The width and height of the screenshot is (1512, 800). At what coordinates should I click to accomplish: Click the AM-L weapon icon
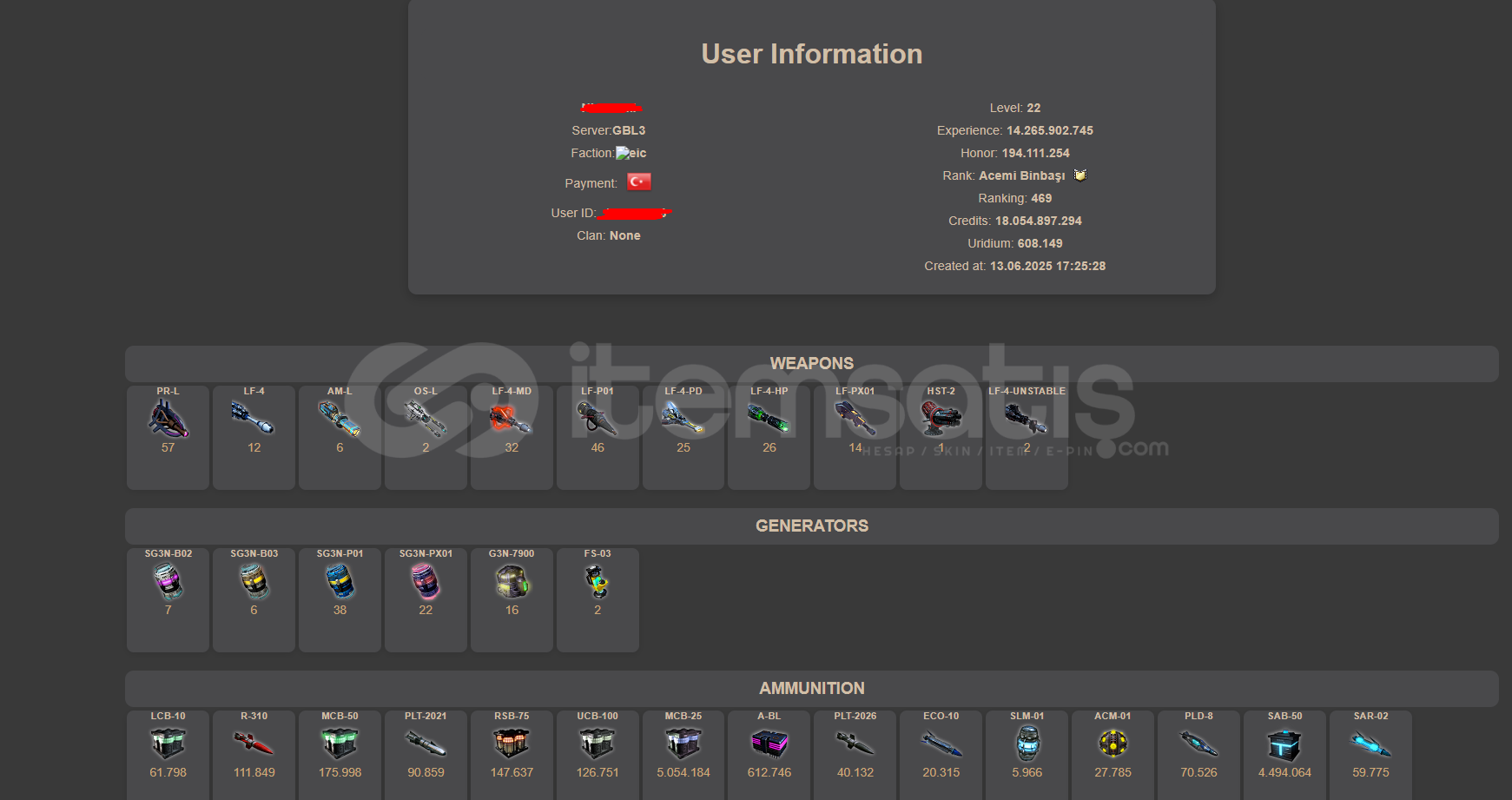click(x=340, y=419)
